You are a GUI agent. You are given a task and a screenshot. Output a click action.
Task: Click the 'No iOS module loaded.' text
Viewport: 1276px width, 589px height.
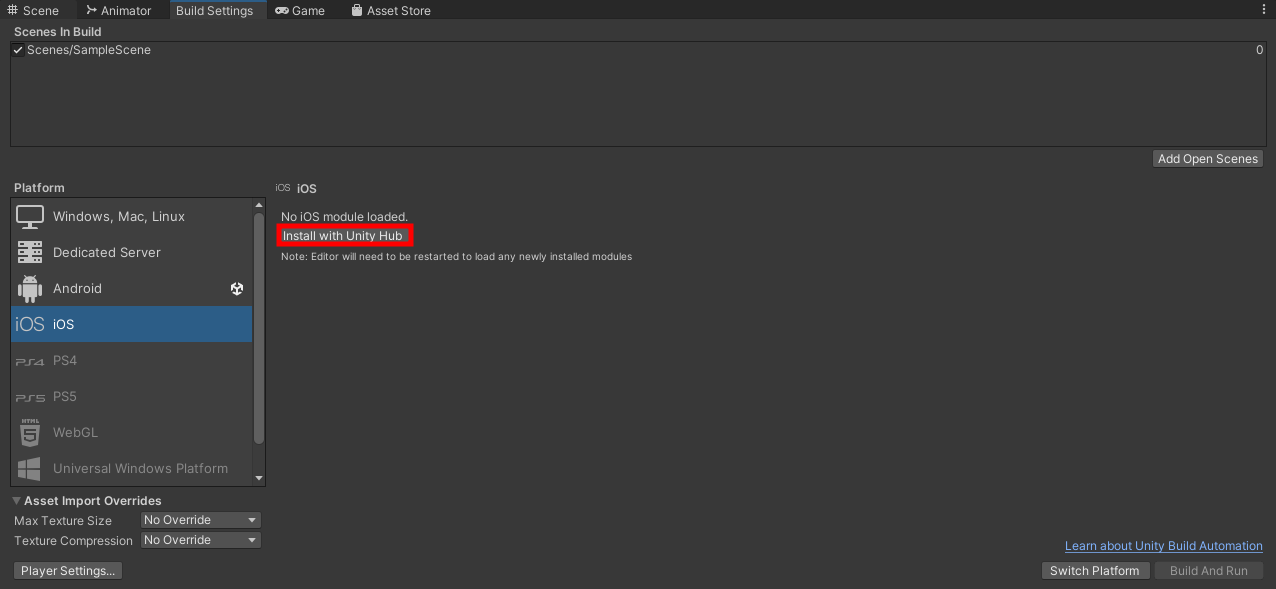(344, 217)
